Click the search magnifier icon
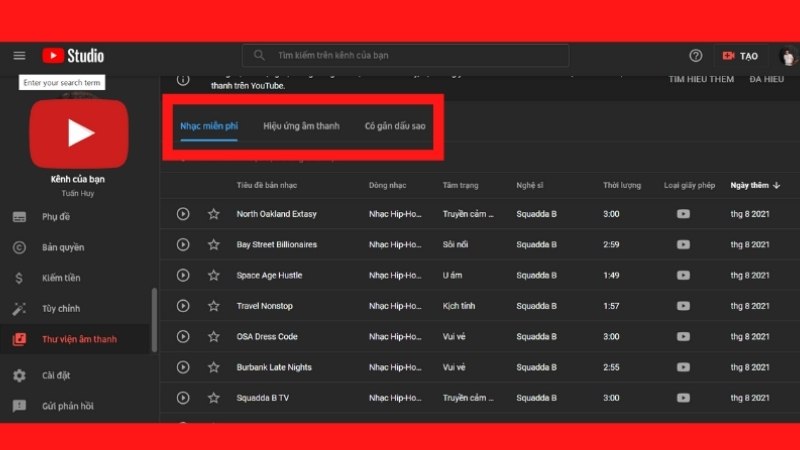Image resolution: width=800 pixels, height=450 pixels. [x=259, y=55]
